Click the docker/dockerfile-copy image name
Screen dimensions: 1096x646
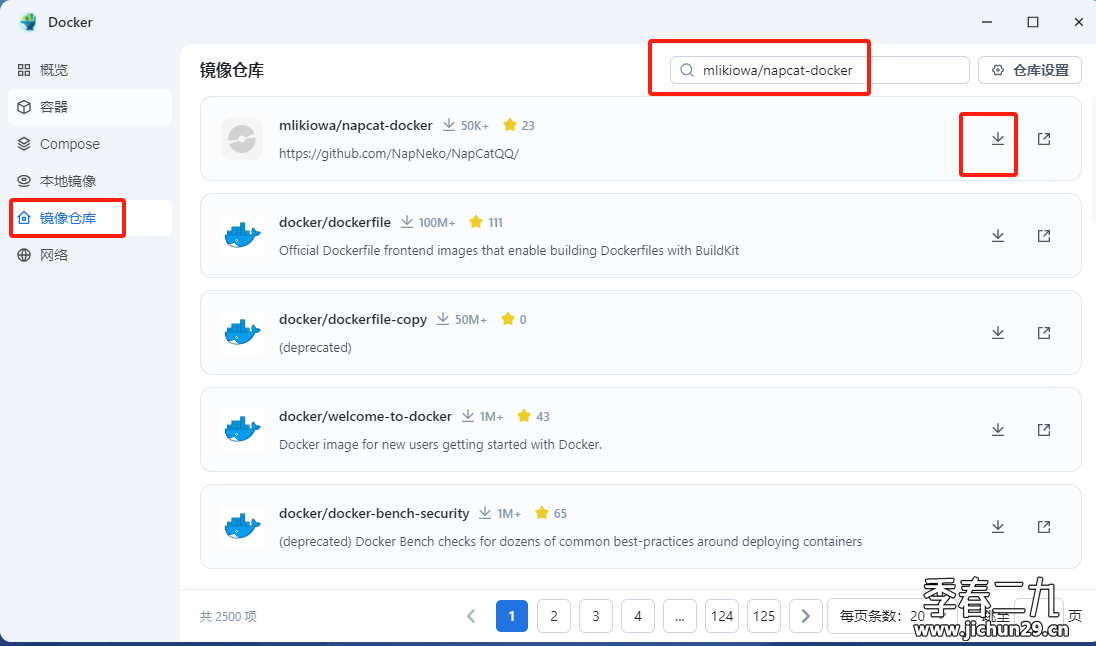pyautogui.click(x=353, y=320)
